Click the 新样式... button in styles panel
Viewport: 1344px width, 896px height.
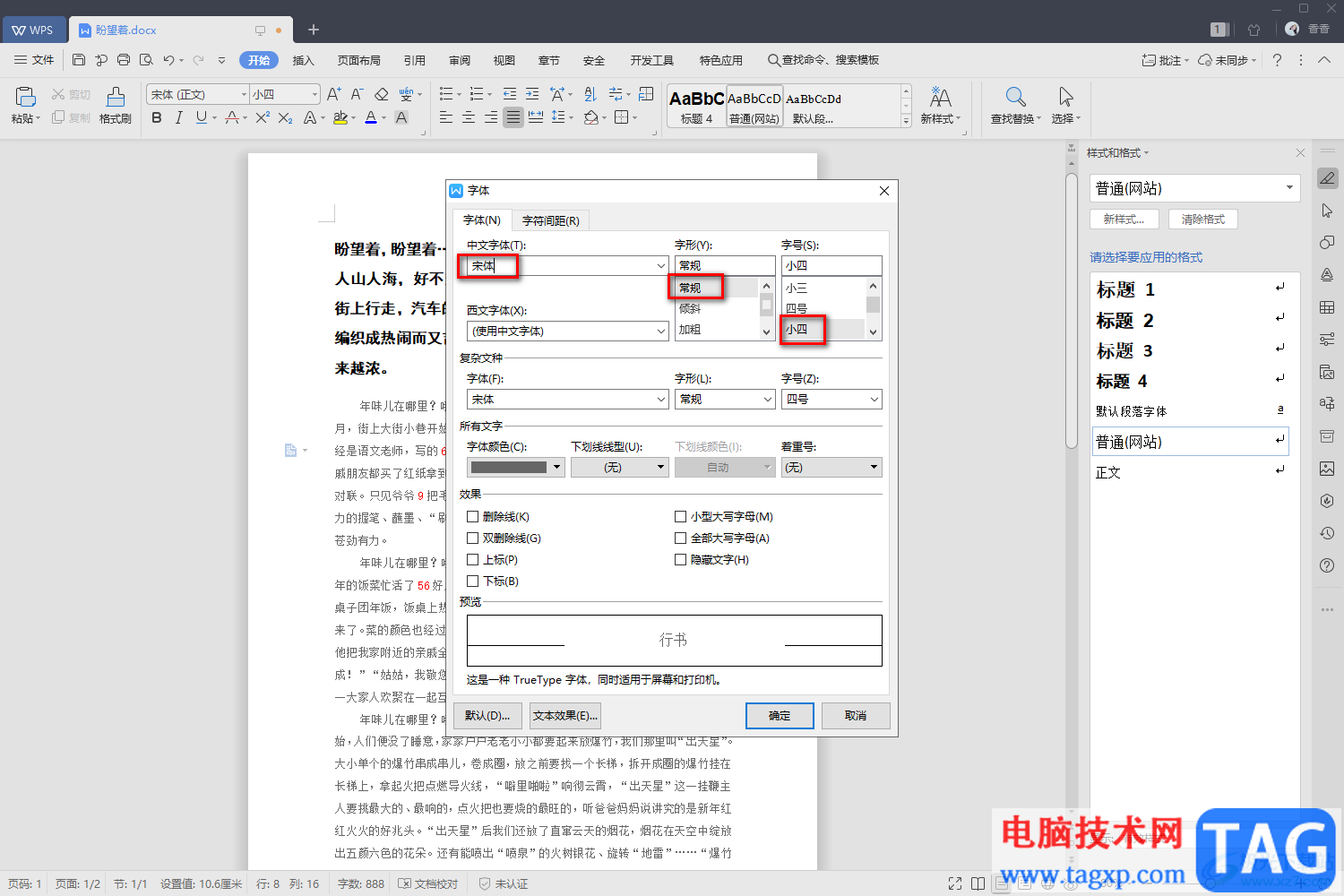(x=1124, y=219)
